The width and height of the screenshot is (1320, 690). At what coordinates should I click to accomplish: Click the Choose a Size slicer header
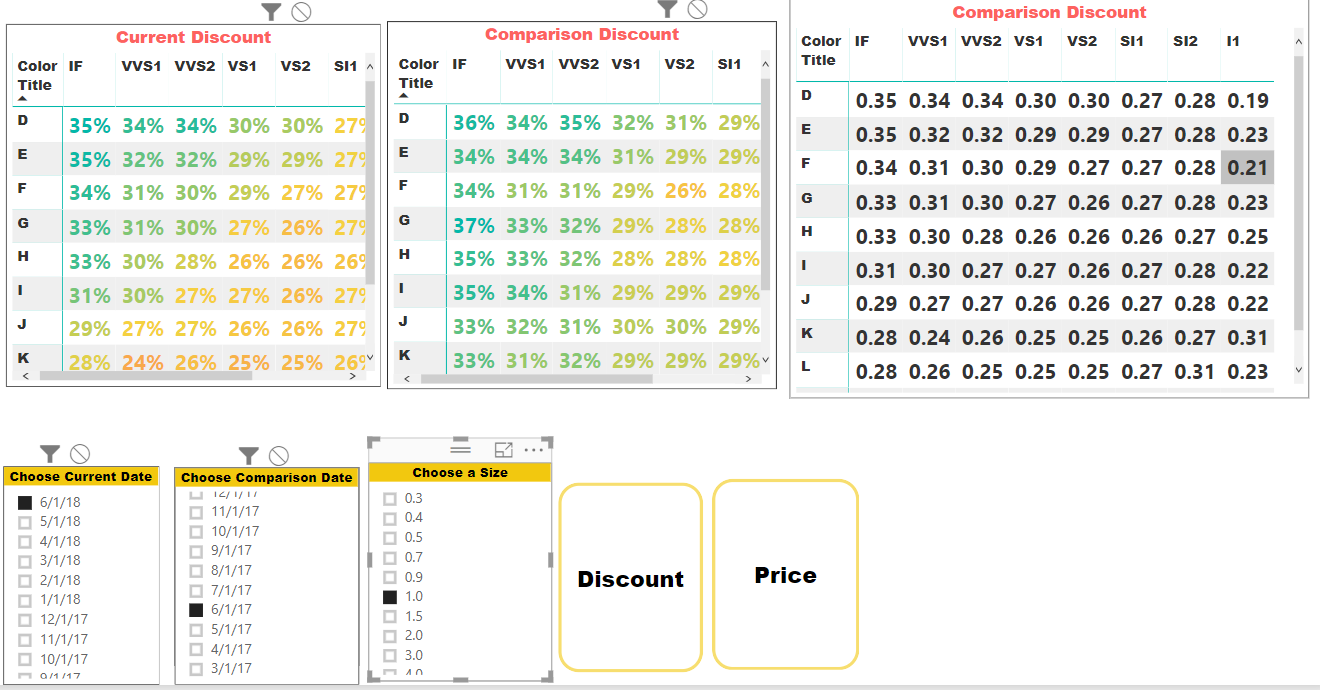[460, 472]
